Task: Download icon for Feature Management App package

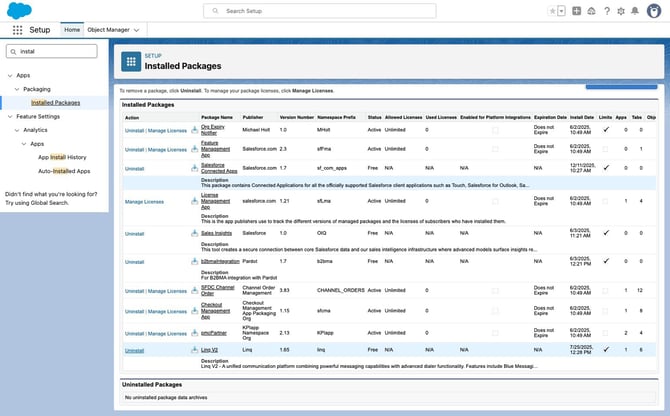Action: pyautogui.click(x=194, y=149)
